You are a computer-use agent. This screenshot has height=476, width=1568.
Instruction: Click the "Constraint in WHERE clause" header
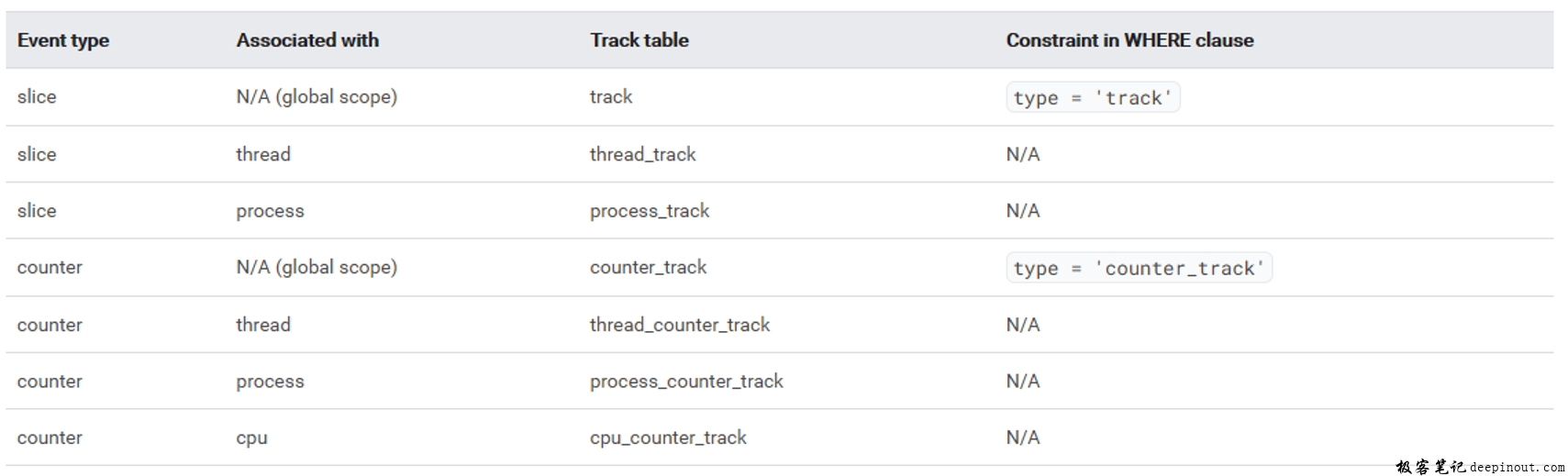tap(1129, 40)
